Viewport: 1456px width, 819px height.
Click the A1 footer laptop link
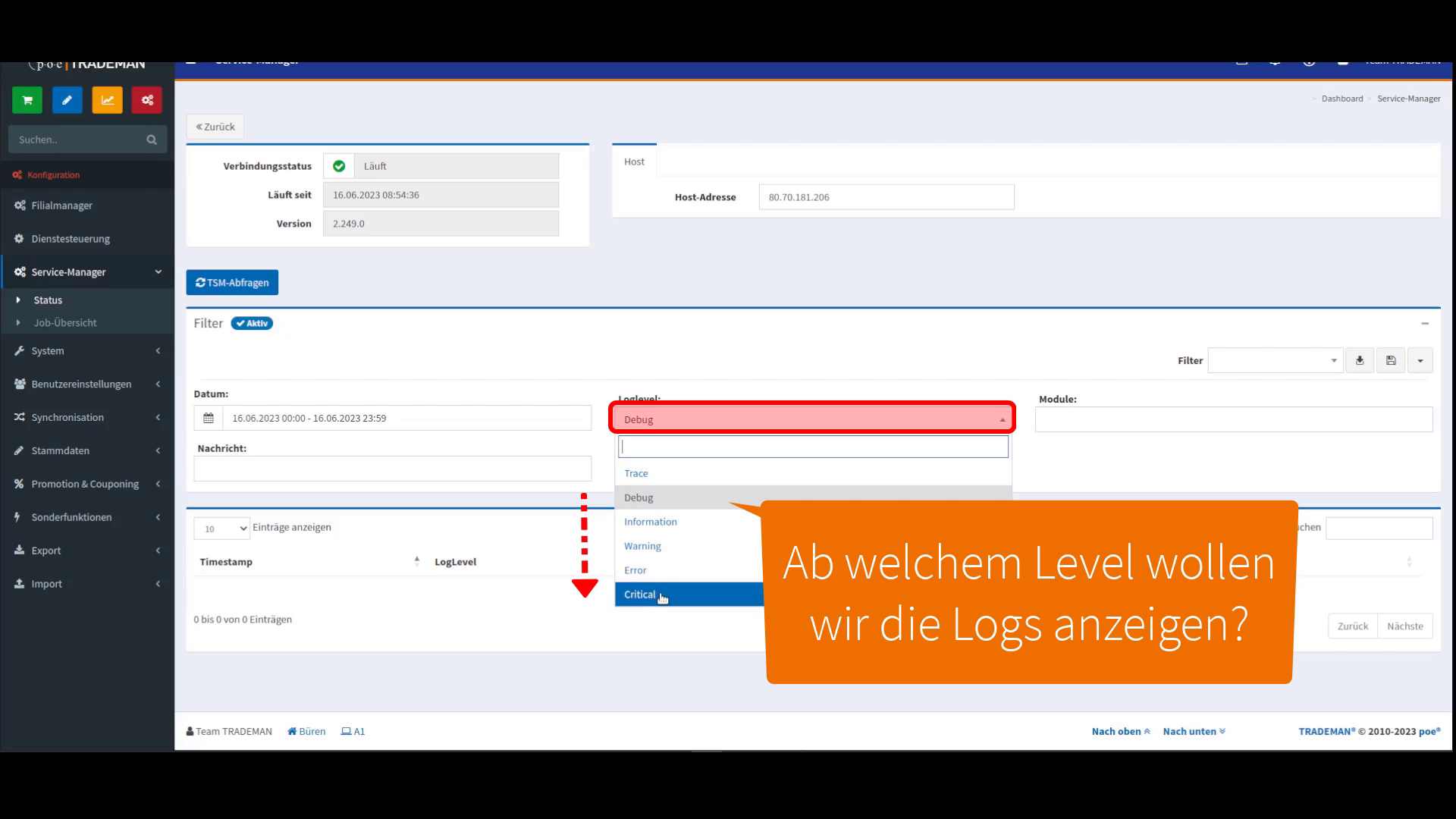pyautogui.click(x=353, y=732)
